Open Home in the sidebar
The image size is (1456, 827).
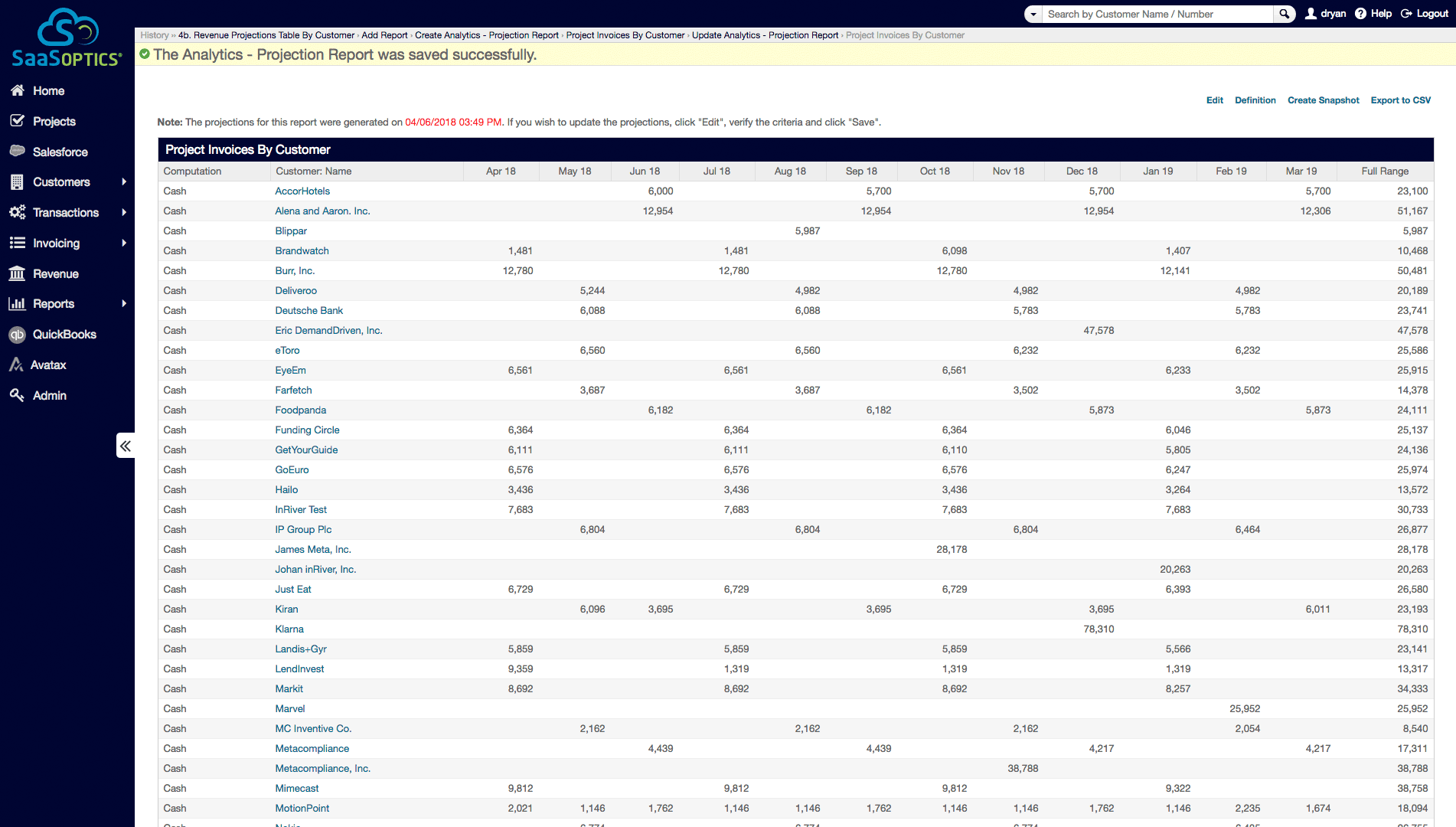[48, 90]
